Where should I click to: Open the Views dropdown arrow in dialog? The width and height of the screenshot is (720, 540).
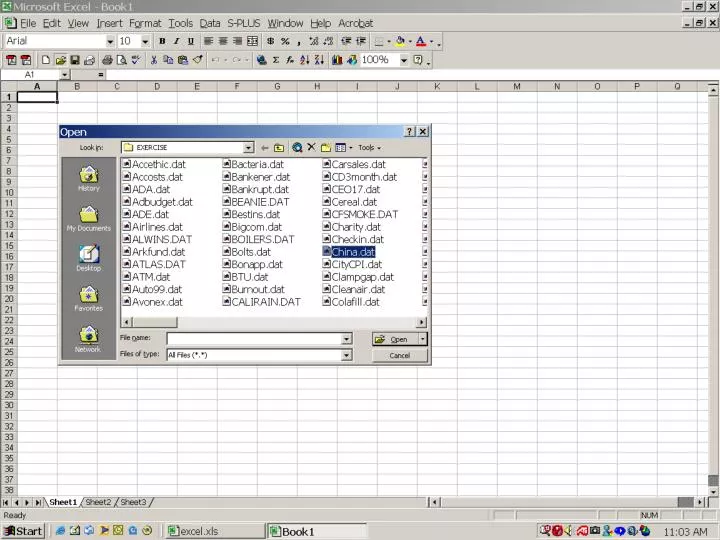tap(351, 147)
